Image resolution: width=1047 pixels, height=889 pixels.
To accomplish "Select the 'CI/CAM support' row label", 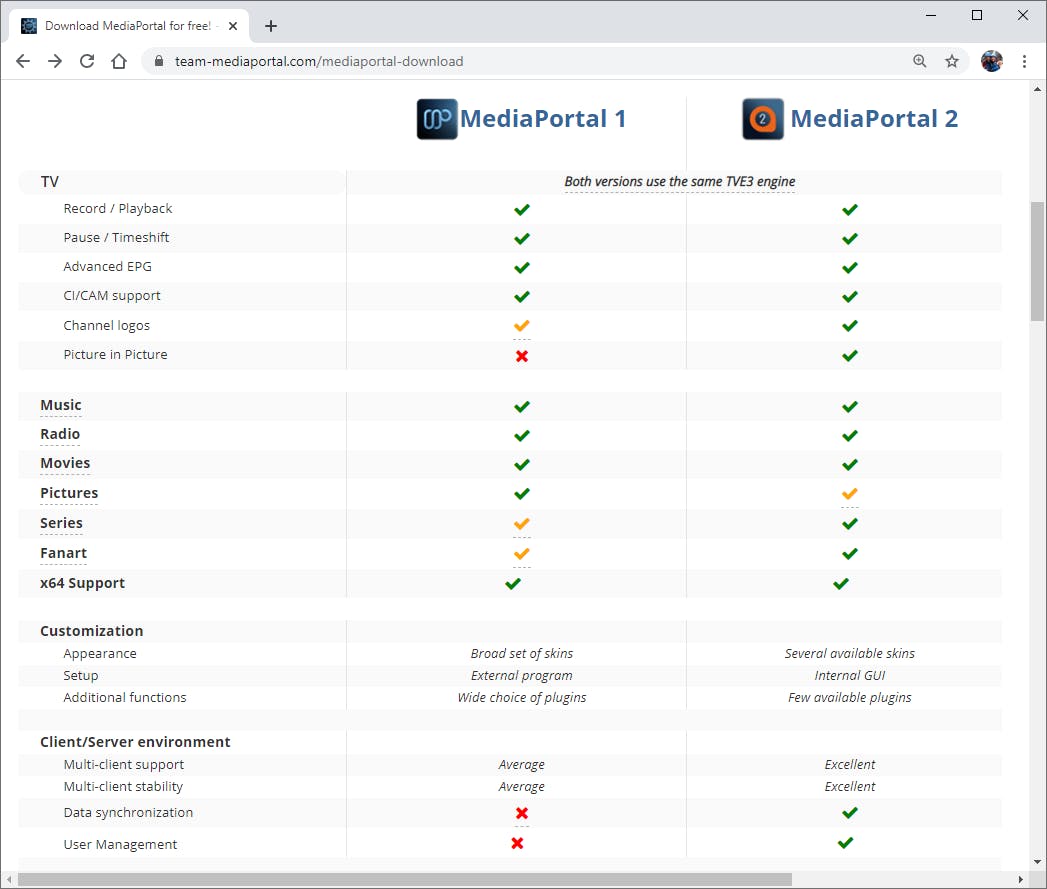I will tap(112, 295).
